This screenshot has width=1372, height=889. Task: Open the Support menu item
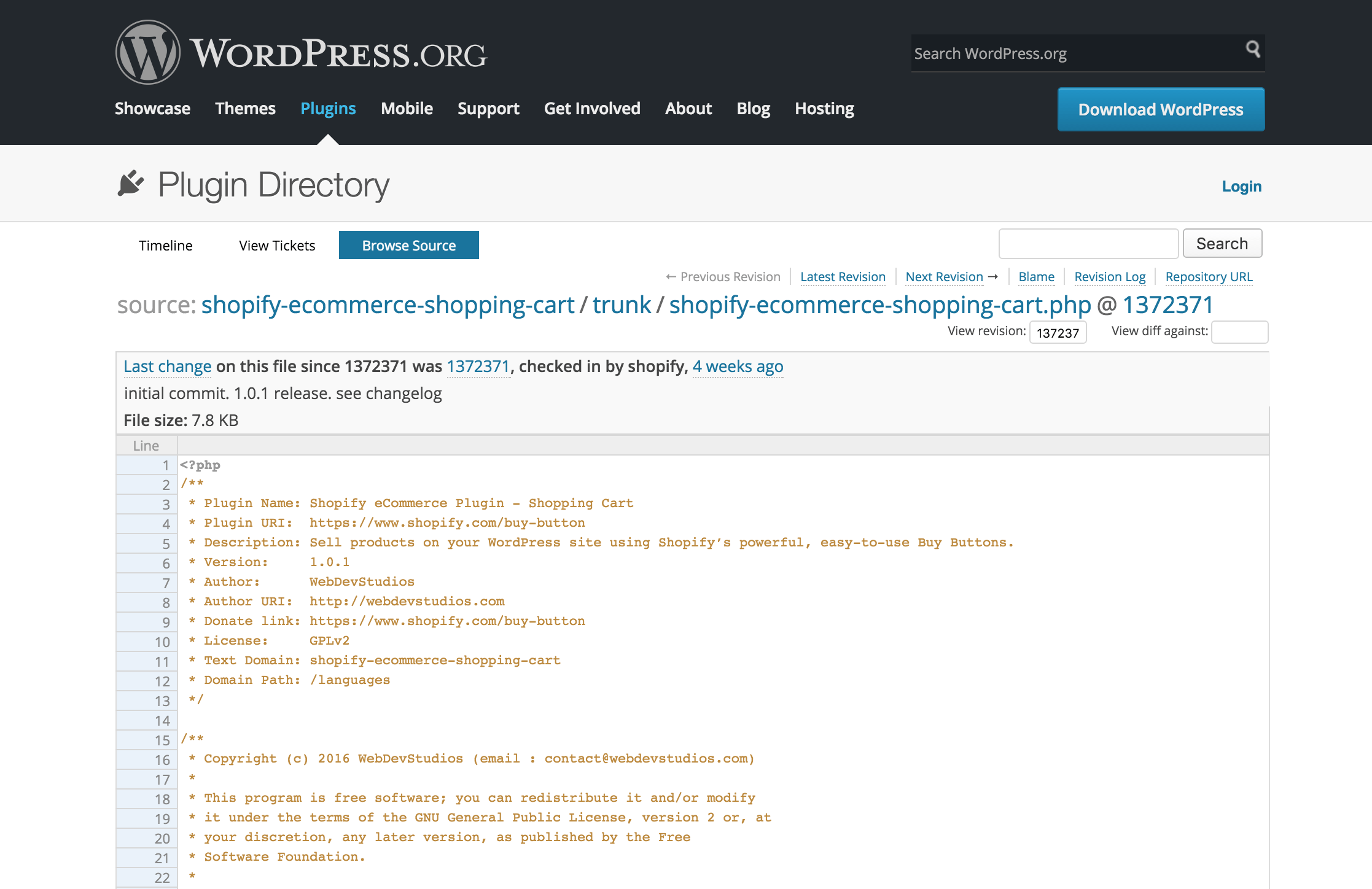point(488,109)
